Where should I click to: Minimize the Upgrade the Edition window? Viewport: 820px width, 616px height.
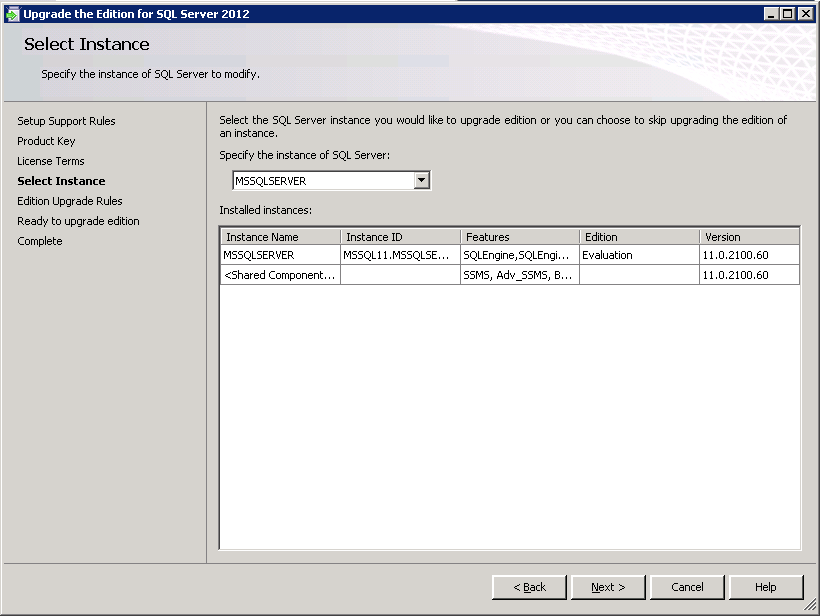point(770,14)
